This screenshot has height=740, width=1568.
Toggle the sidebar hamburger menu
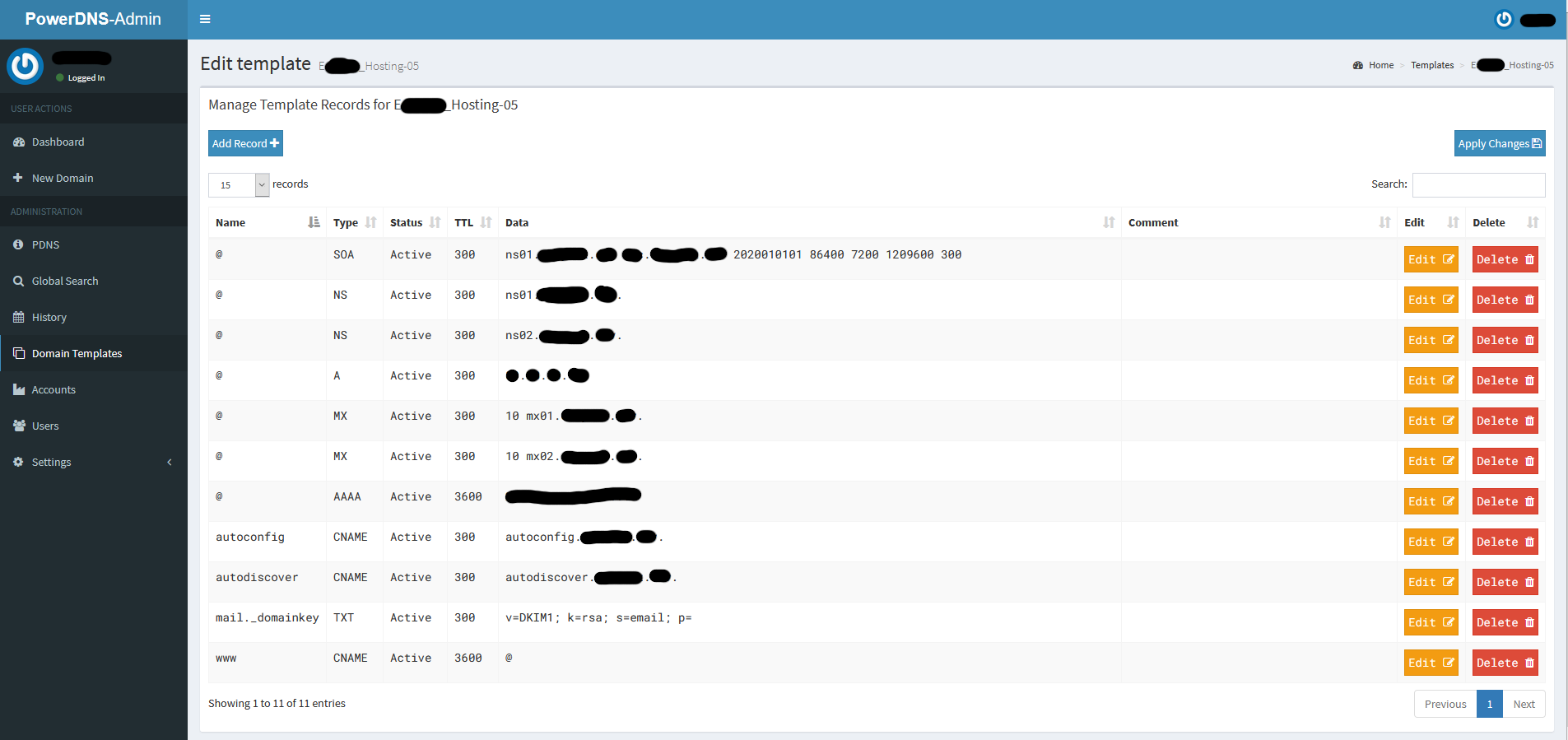pyautogui.click(x=205, y=19)
